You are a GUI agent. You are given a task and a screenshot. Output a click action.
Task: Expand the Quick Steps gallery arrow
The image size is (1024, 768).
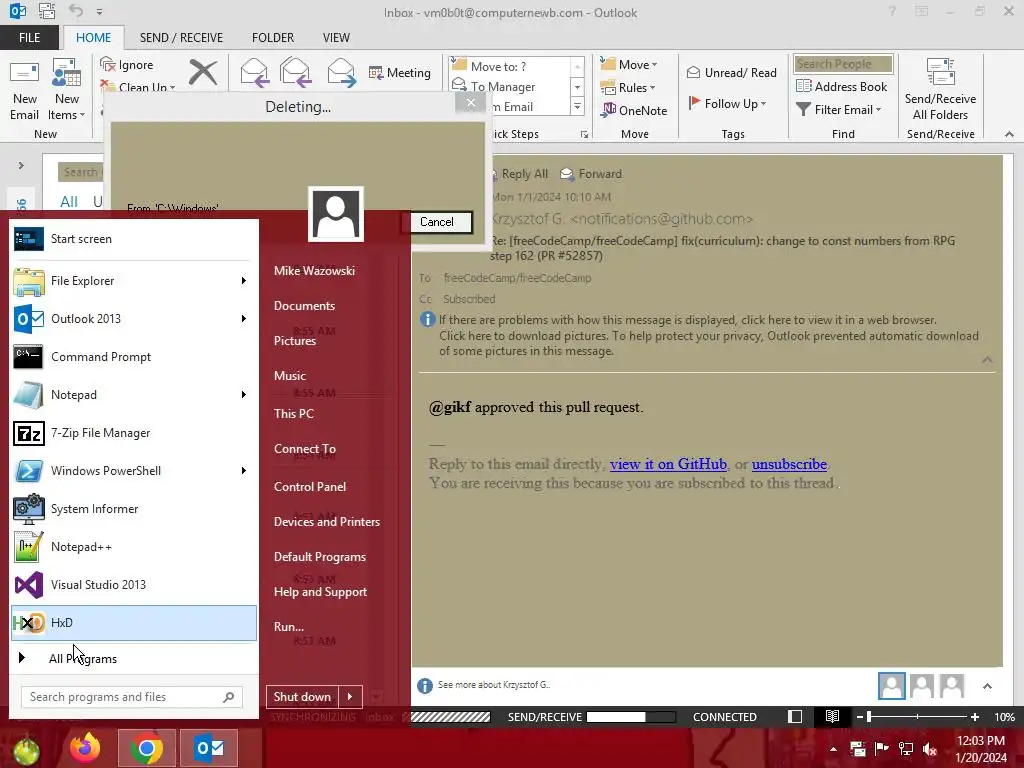(x=577, y=106)
